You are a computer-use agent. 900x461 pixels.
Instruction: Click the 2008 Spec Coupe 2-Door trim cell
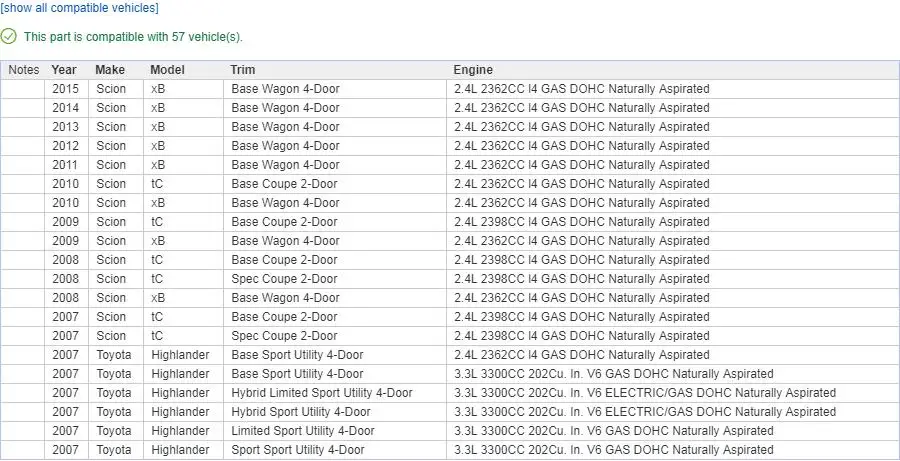pos(335,278)
